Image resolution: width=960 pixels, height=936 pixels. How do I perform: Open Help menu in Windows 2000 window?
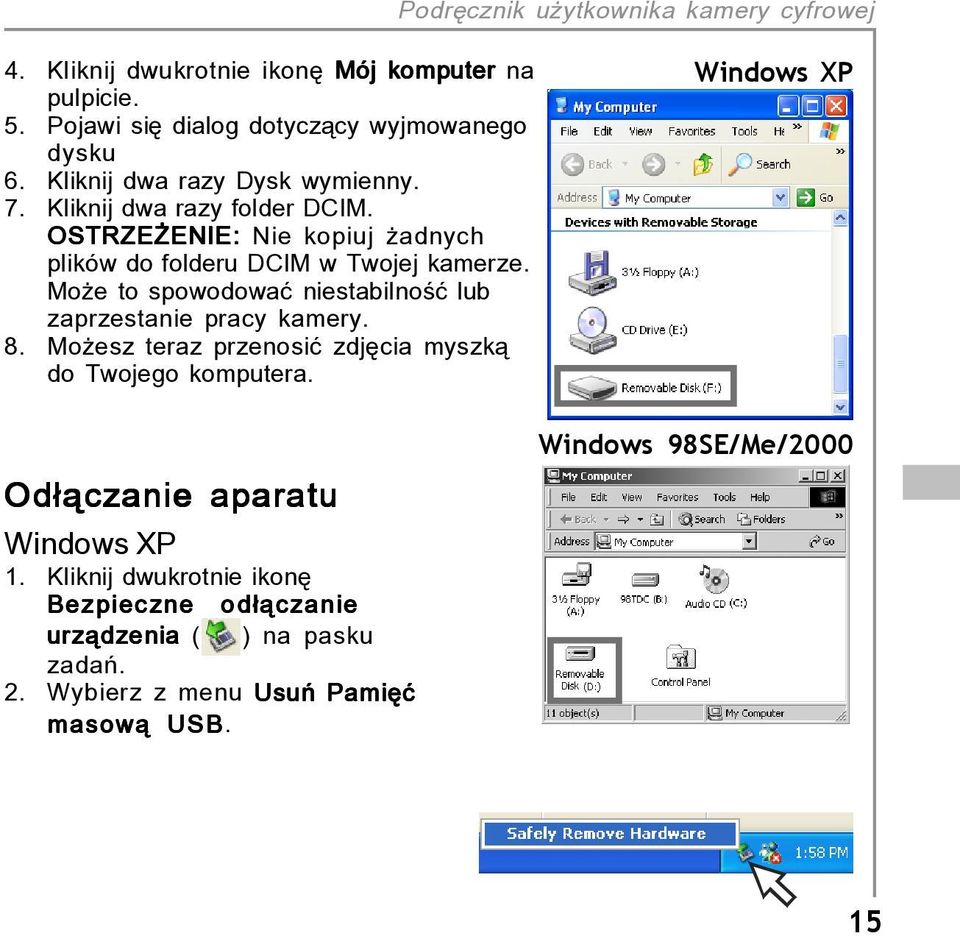[760, 497]
